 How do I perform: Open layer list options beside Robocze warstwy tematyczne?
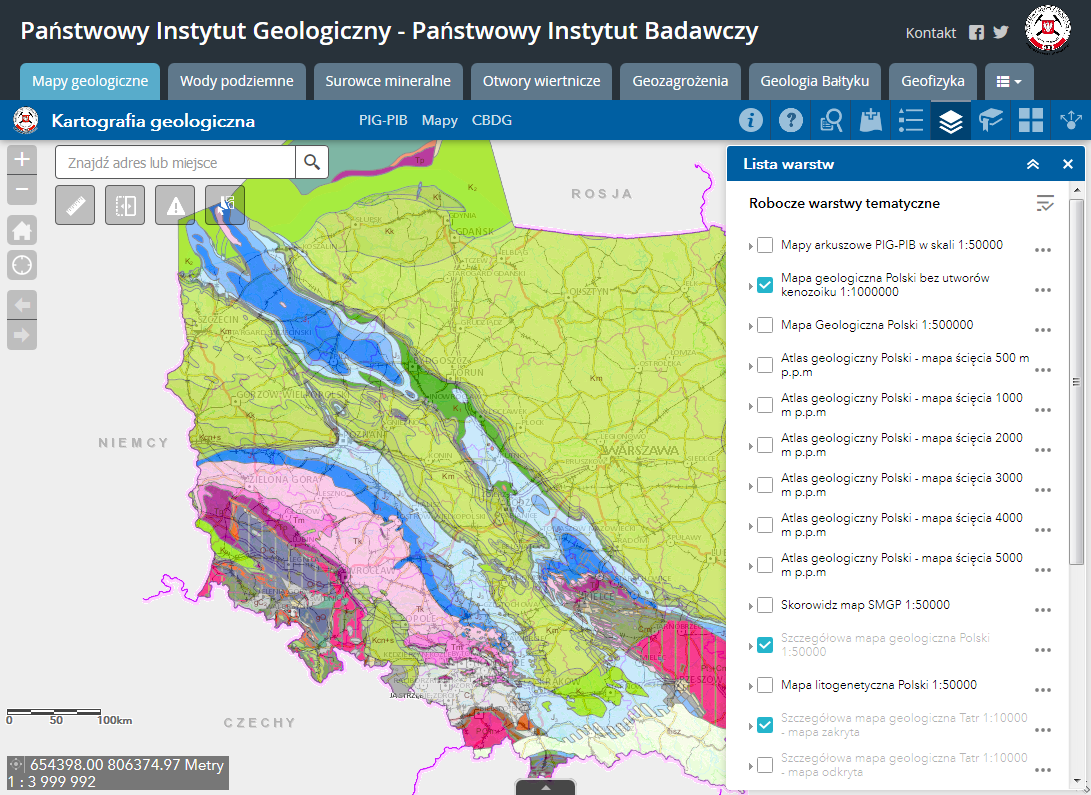pyautogui.click(x=1044, y=203)
